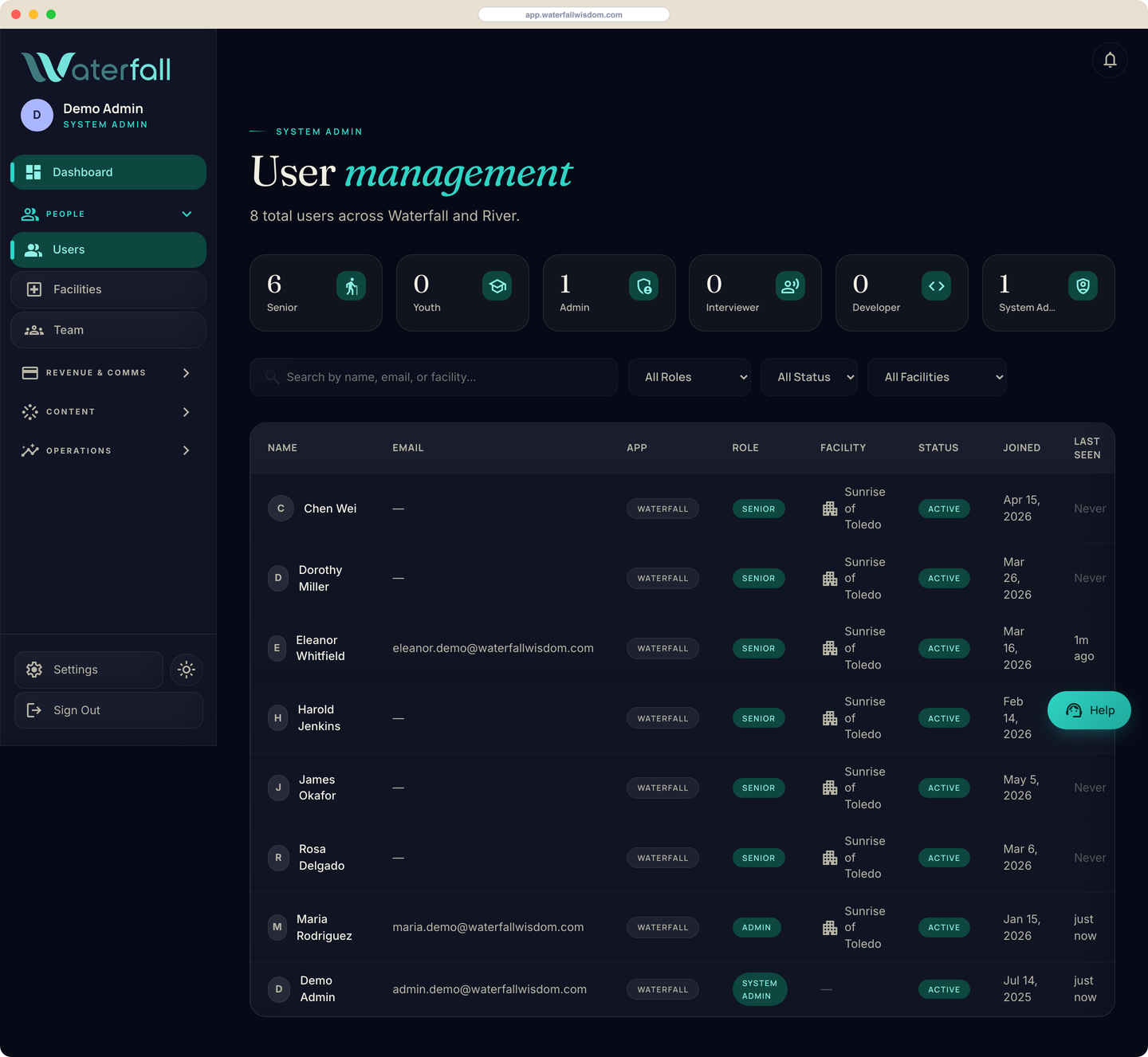Viewport: 1148px width, 1057px height.
Task: Click Harold Jenkins name
Action: pyautogui.click(x=319, y=718)
